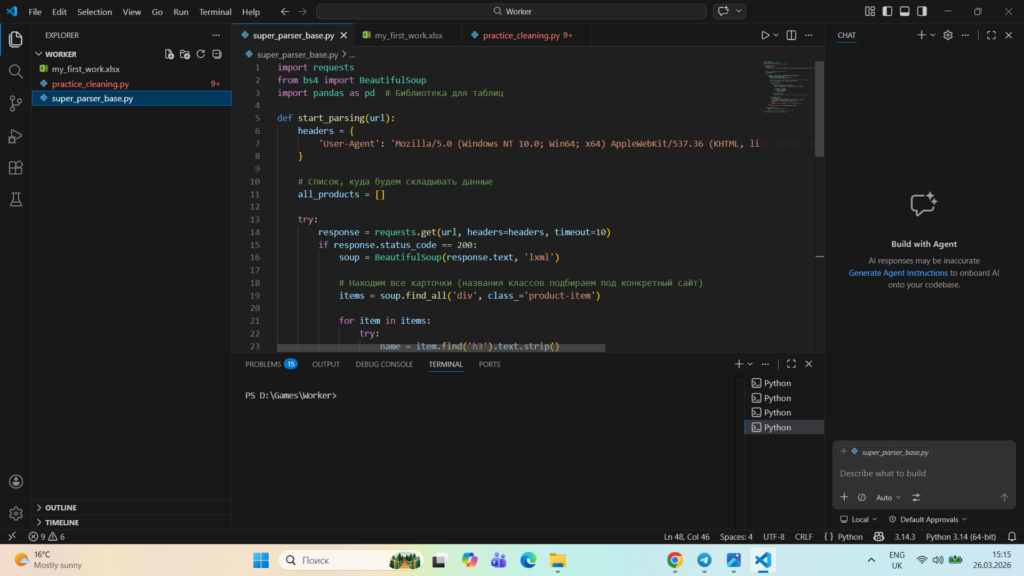Open the Terminal menu

click(x=215, y=12)
